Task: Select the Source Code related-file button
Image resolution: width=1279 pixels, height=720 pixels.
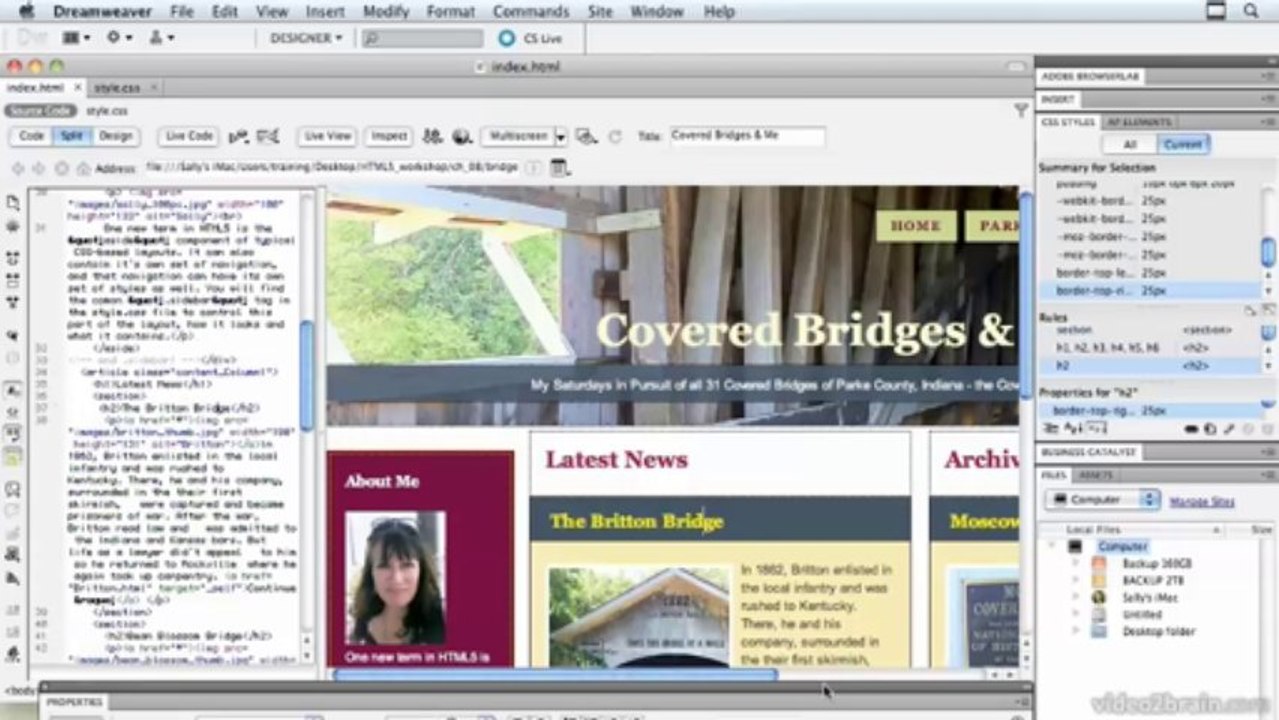Action: [x=41, y=111]
